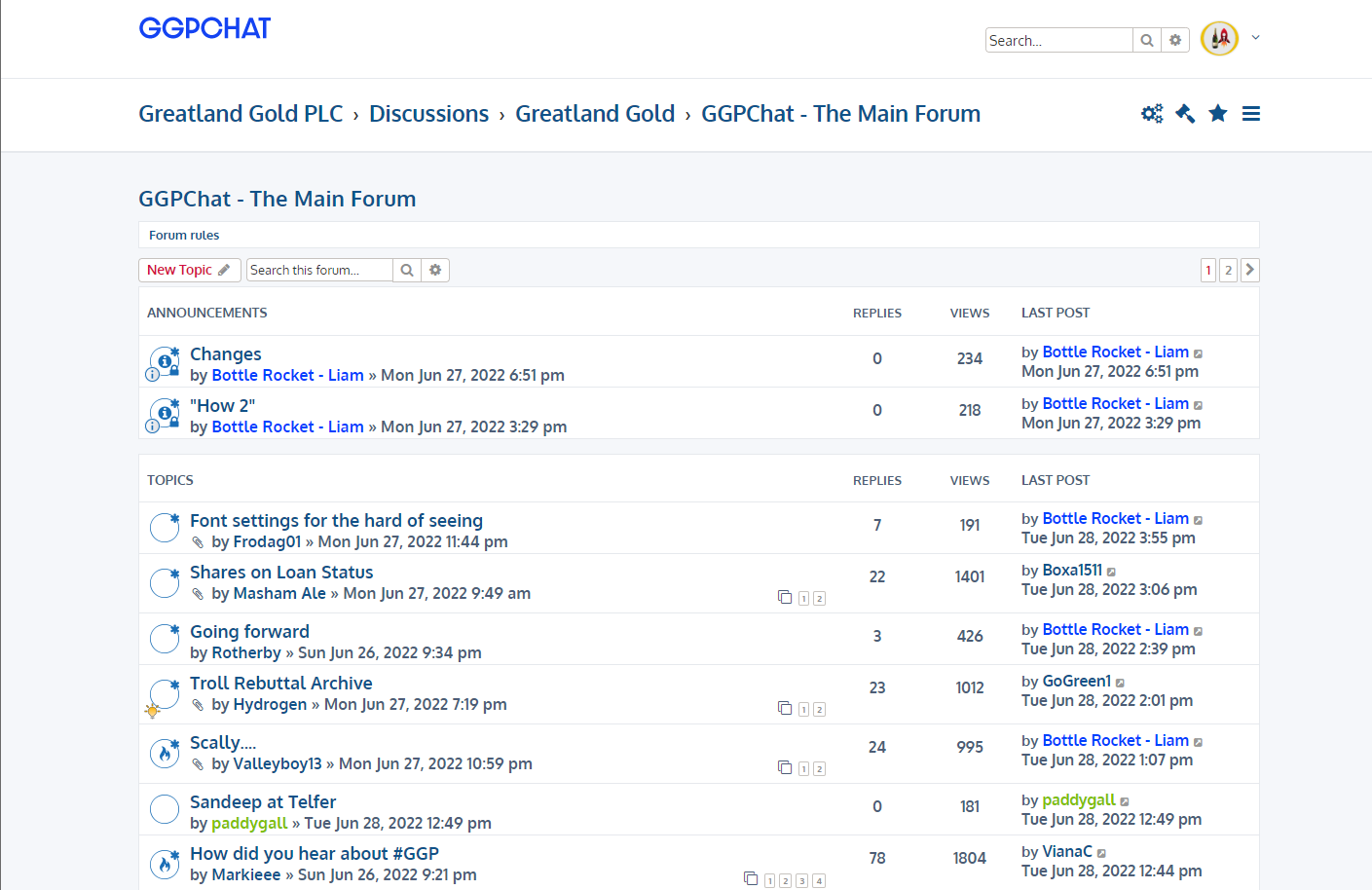Image resolution: width=1372 pixels, height=890 pixels.
Task: Open the Scally.... topic
Action: coord(223,743)
